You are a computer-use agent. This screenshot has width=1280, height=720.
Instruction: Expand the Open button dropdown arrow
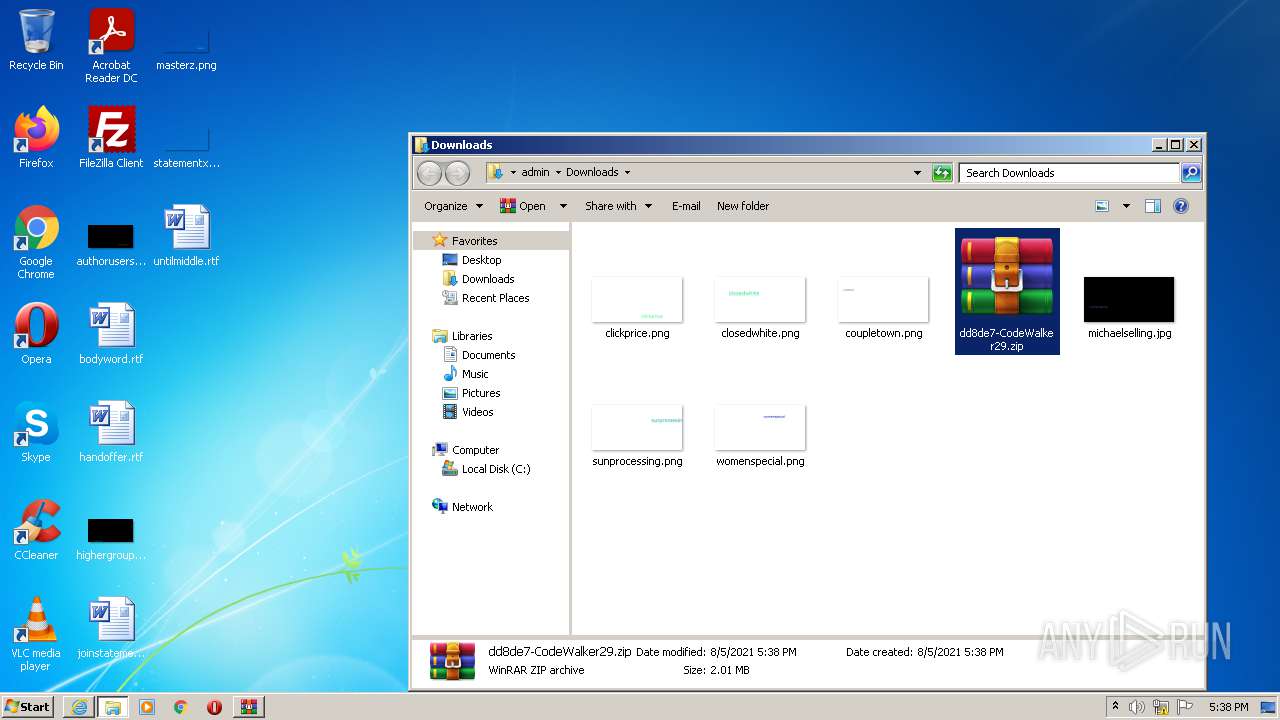click(563, 206)
